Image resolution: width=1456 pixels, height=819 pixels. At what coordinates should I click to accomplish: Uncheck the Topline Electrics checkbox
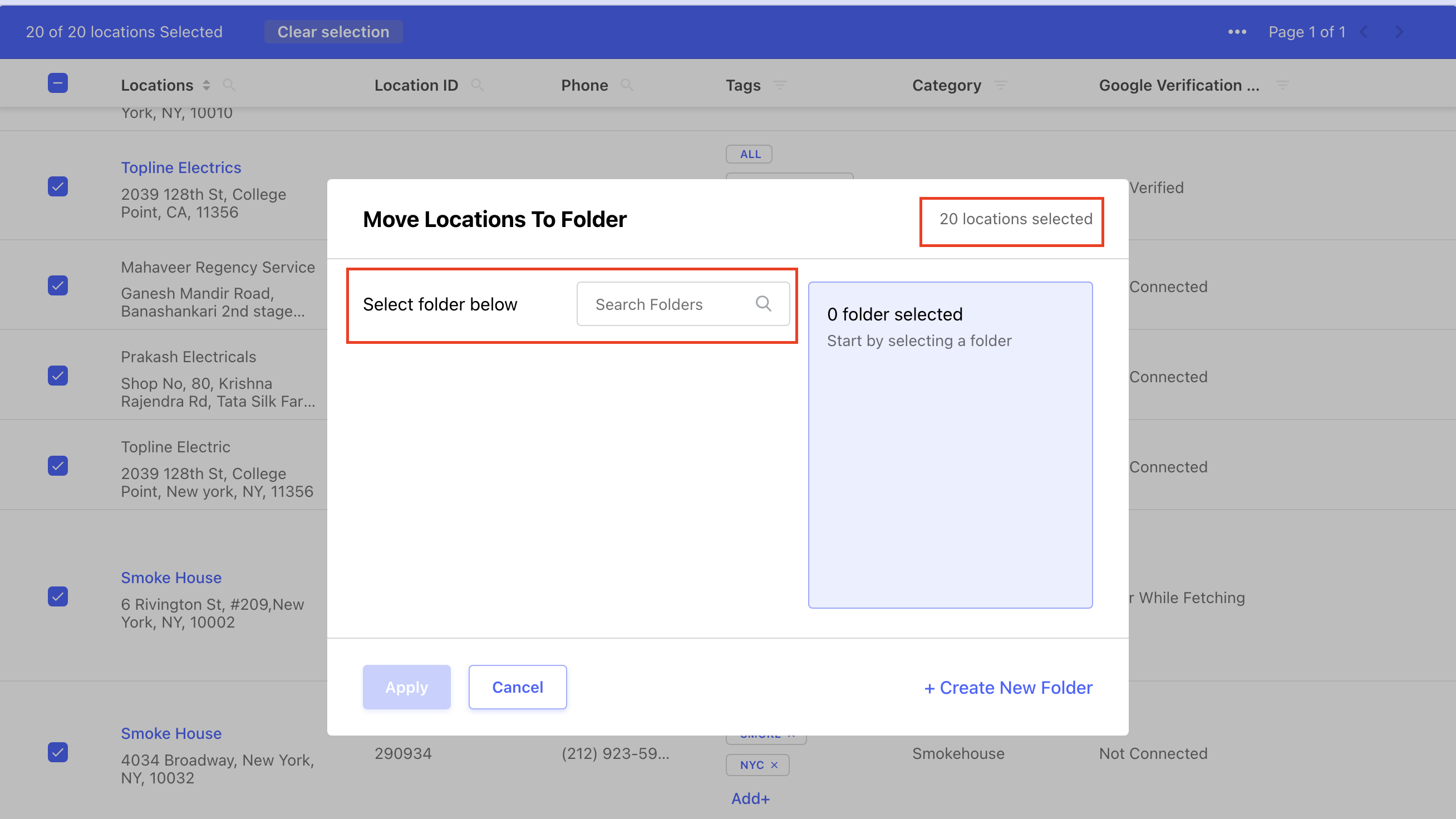point(58,186)
